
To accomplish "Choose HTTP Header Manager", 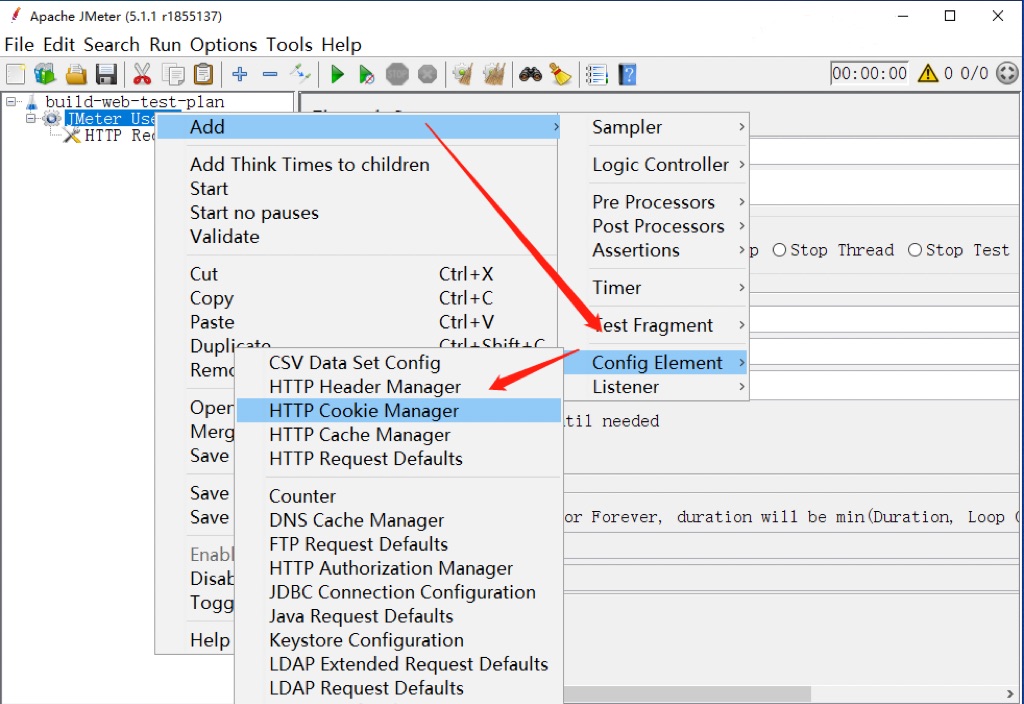I will click(399, 387).
